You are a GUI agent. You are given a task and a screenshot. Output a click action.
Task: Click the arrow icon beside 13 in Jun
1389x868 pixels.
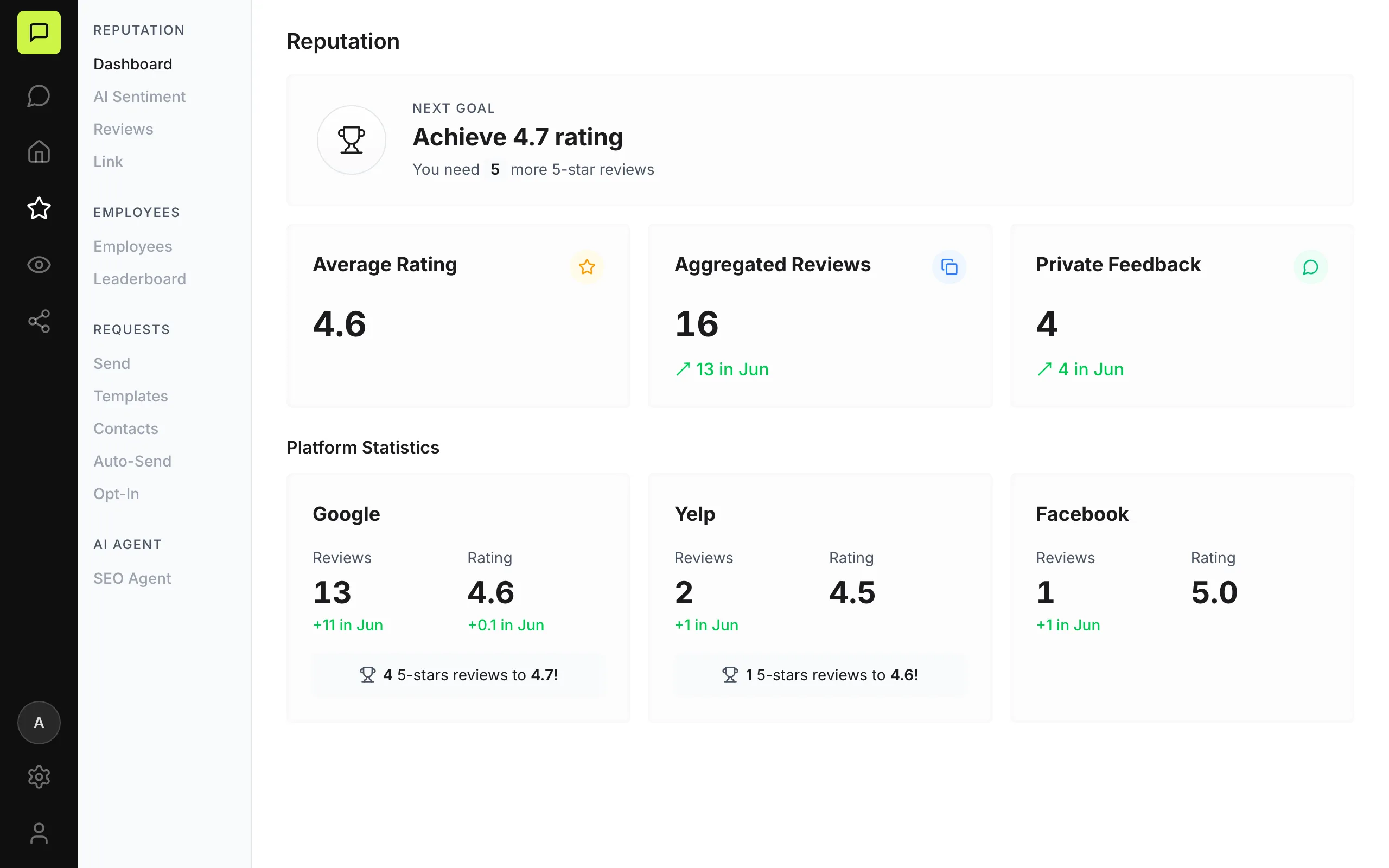pyautogui.click(x=683, y=369)
